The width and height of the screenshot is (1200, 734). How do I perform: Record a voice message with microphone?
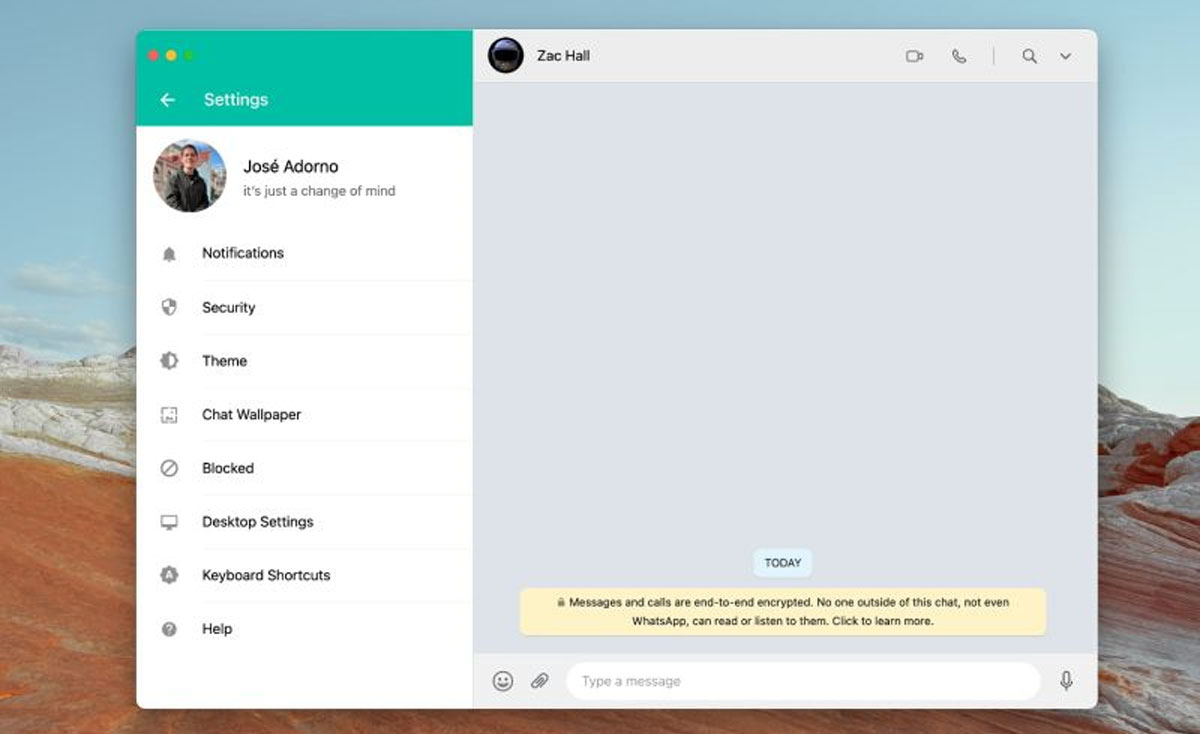(1066, 681)
